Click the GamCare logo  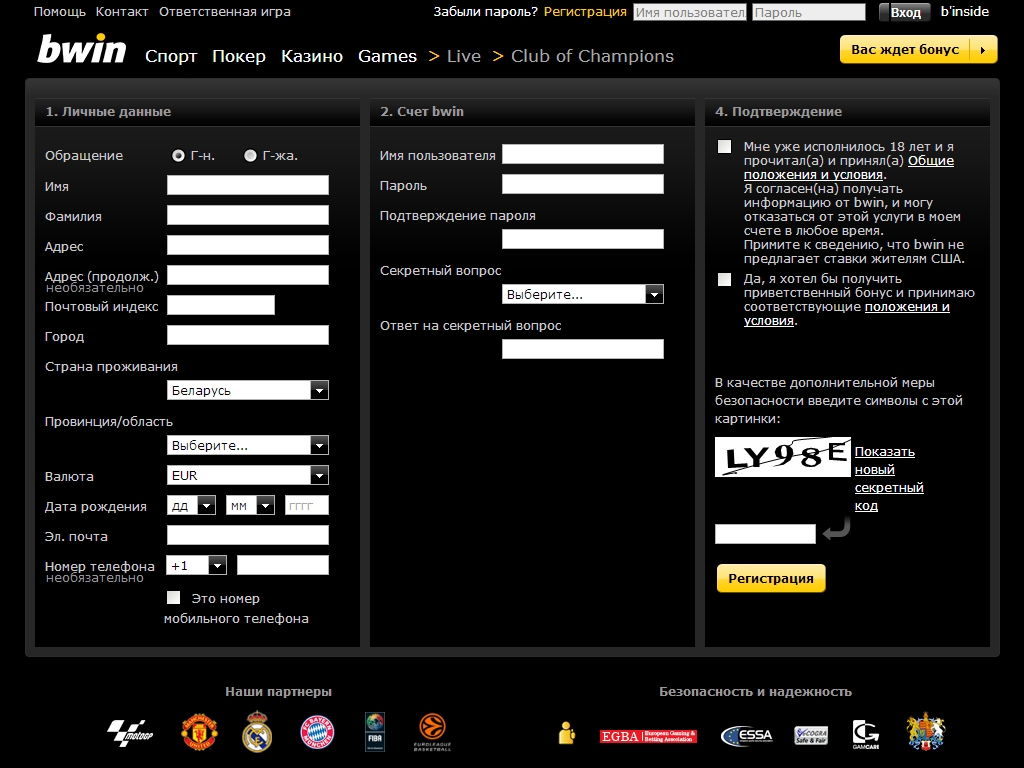[x=865, y=734]
